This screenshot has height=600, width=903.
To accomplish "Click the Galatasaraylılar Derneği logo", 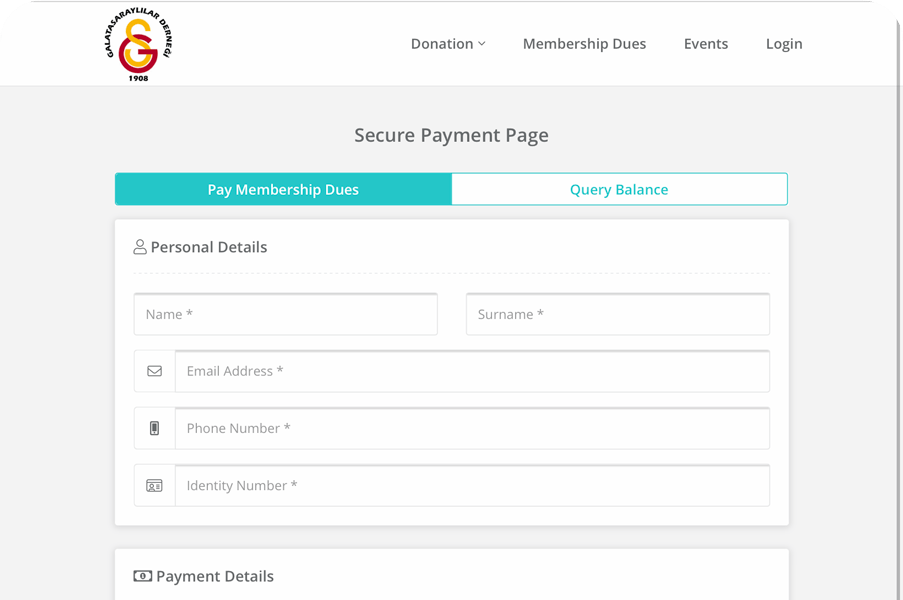I will point(138,44).
